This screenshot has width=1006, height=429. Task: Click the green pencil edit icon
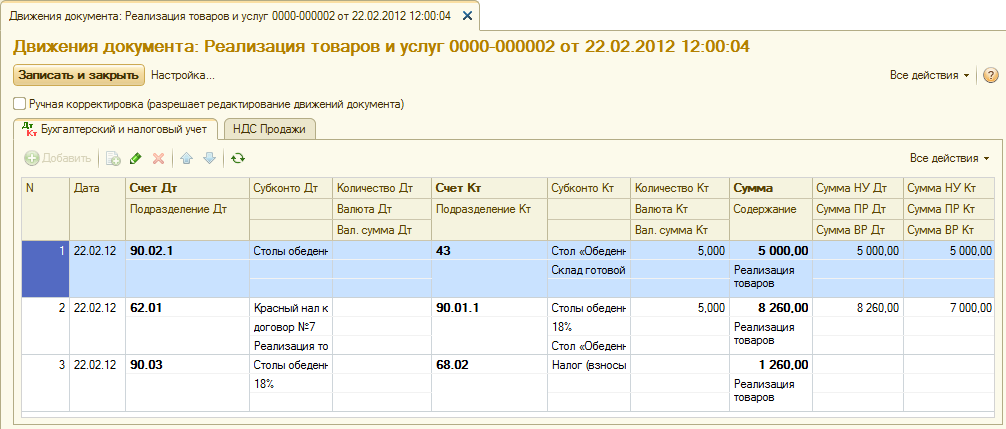coord(135,158)
